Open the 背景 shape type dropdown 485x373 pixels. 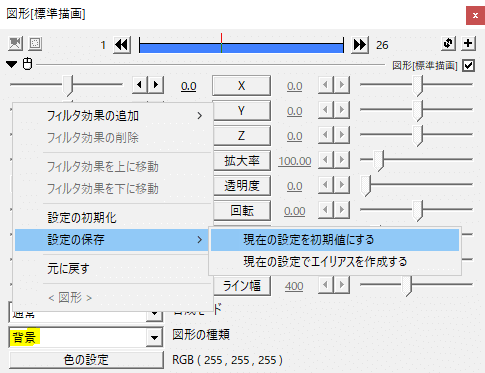(154, 338)
